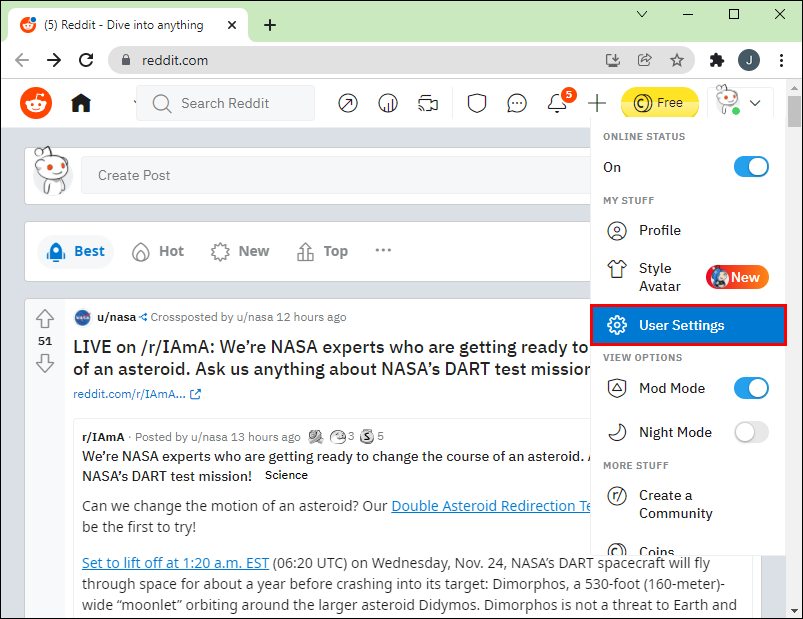Open reddit.com/r/IAmA external link
The width and height of the screenshot is (803, 619).
click(137, 394)
